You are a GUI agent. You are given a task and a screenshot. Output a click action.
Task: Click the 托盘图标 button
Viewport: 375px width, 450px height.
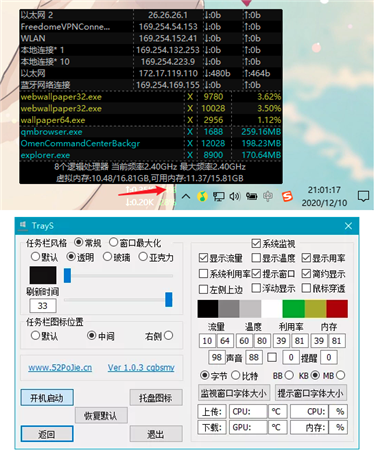pos(156,398)
